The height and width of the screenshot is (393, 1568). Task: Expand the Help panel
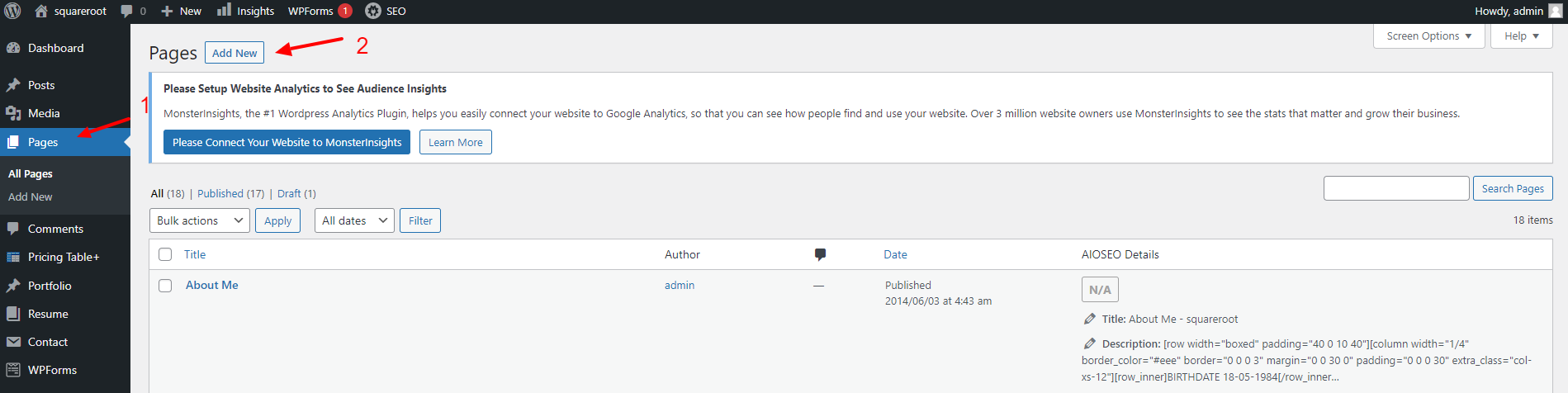tap(1522, 36)
